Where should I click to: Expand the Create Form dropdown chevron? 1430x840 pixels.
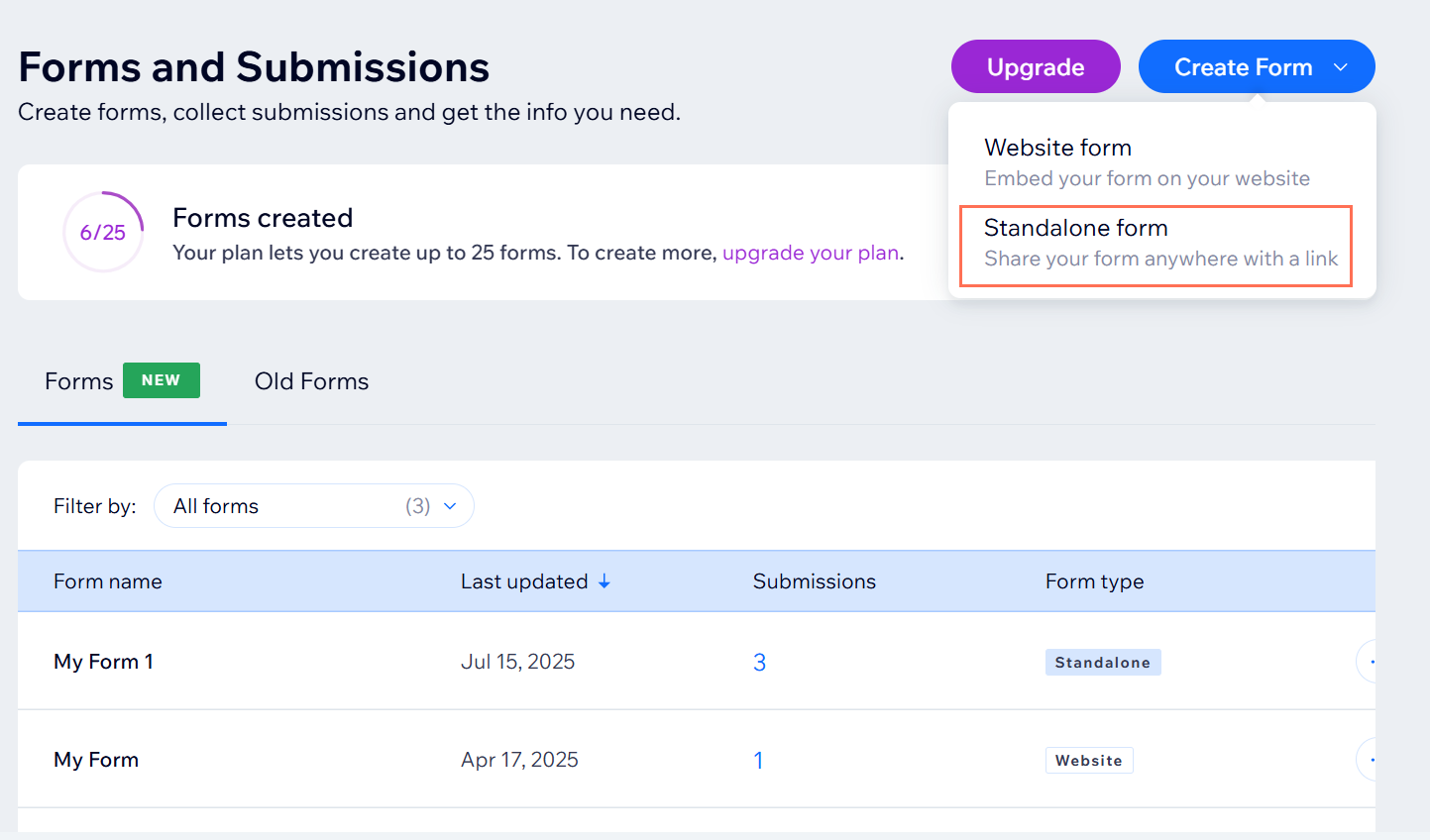[1340, 67]
